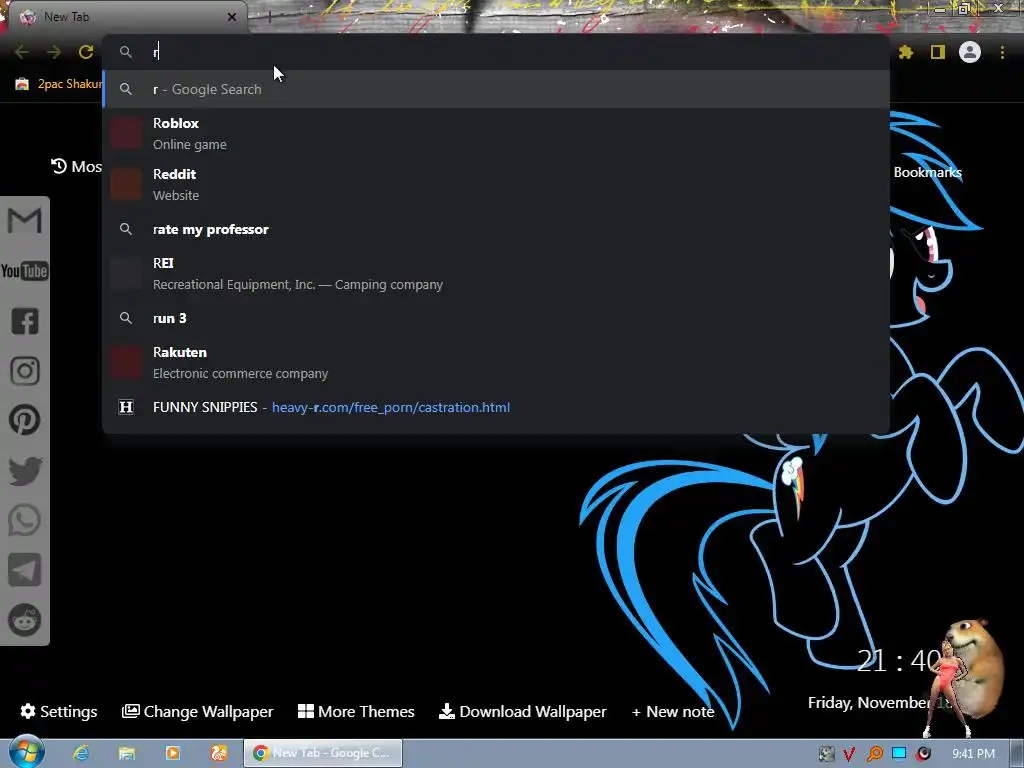Open the Twitter sidebar shortcut
Viewport: 1024px width, 768px height.
tap(25, 470)
